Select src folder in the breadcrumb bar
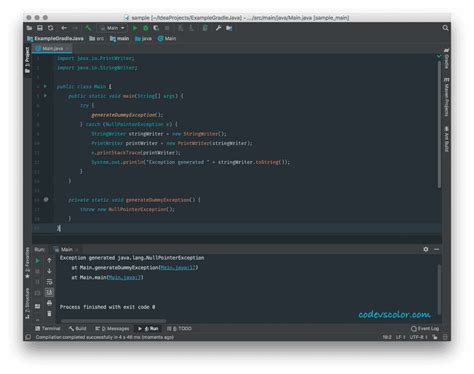 click(x=97, y=39)
